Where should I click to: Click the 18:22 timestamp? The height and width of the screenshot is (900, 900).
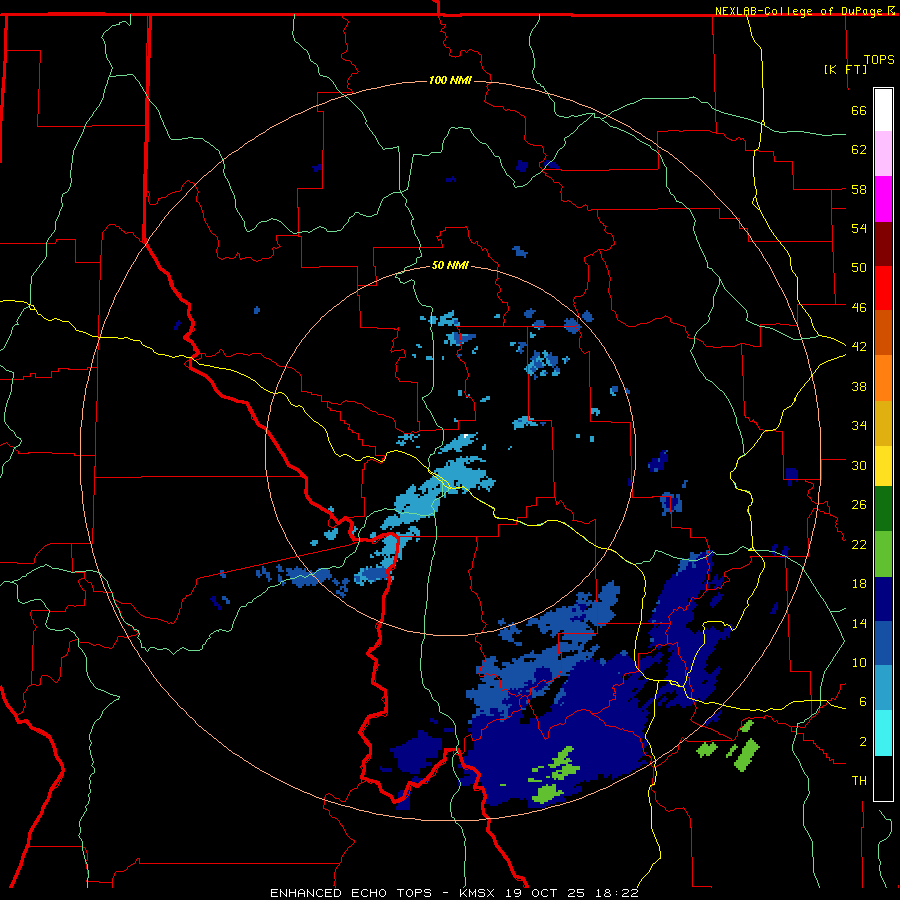(x=616, y=893)
